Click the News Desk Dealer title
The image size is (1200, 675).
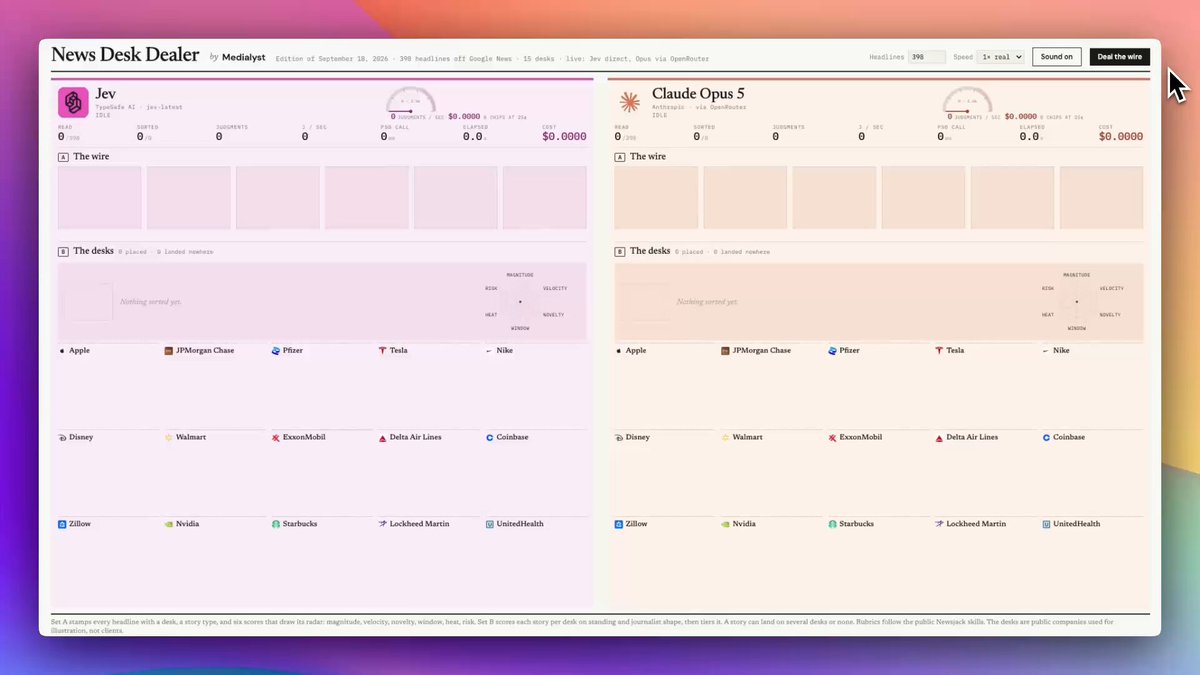125,56
